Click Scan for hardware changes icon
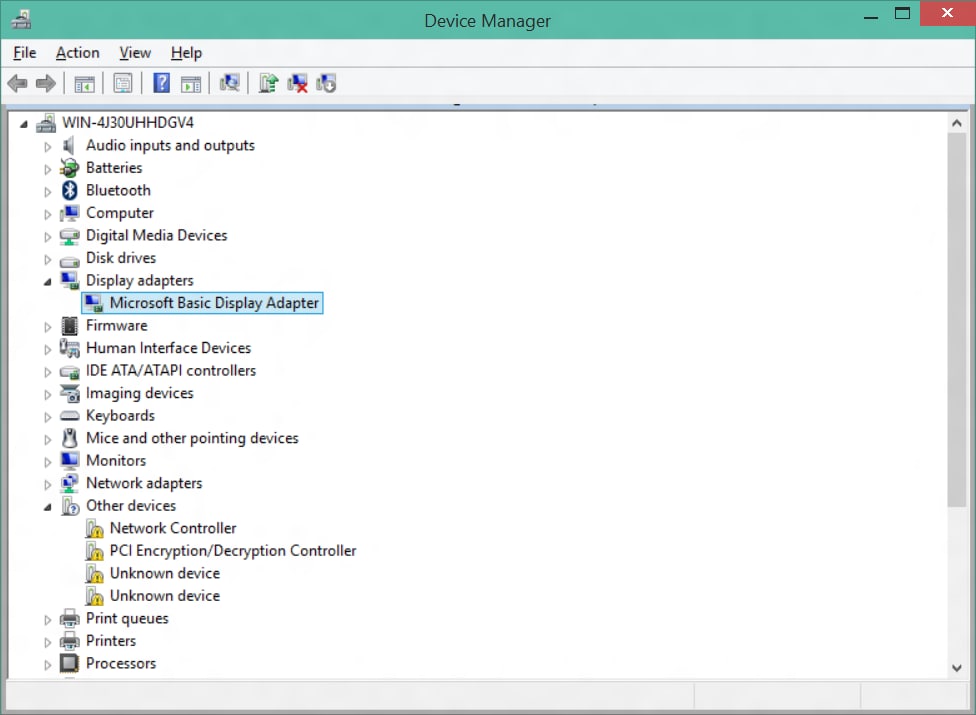Image resolution: width=976 pixels, height=715 pixels. pyautogui.click(x=229, y=83)
